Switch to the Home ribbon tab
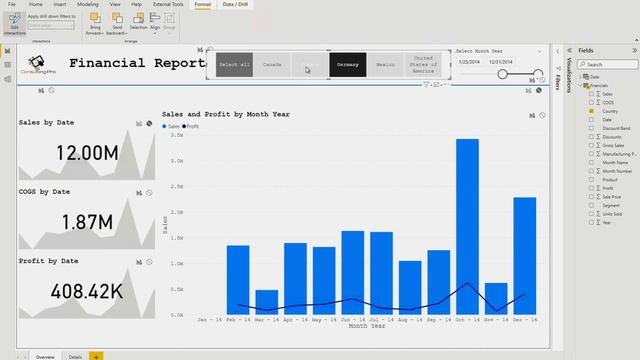The image size is (640, 360). point(36,4)
